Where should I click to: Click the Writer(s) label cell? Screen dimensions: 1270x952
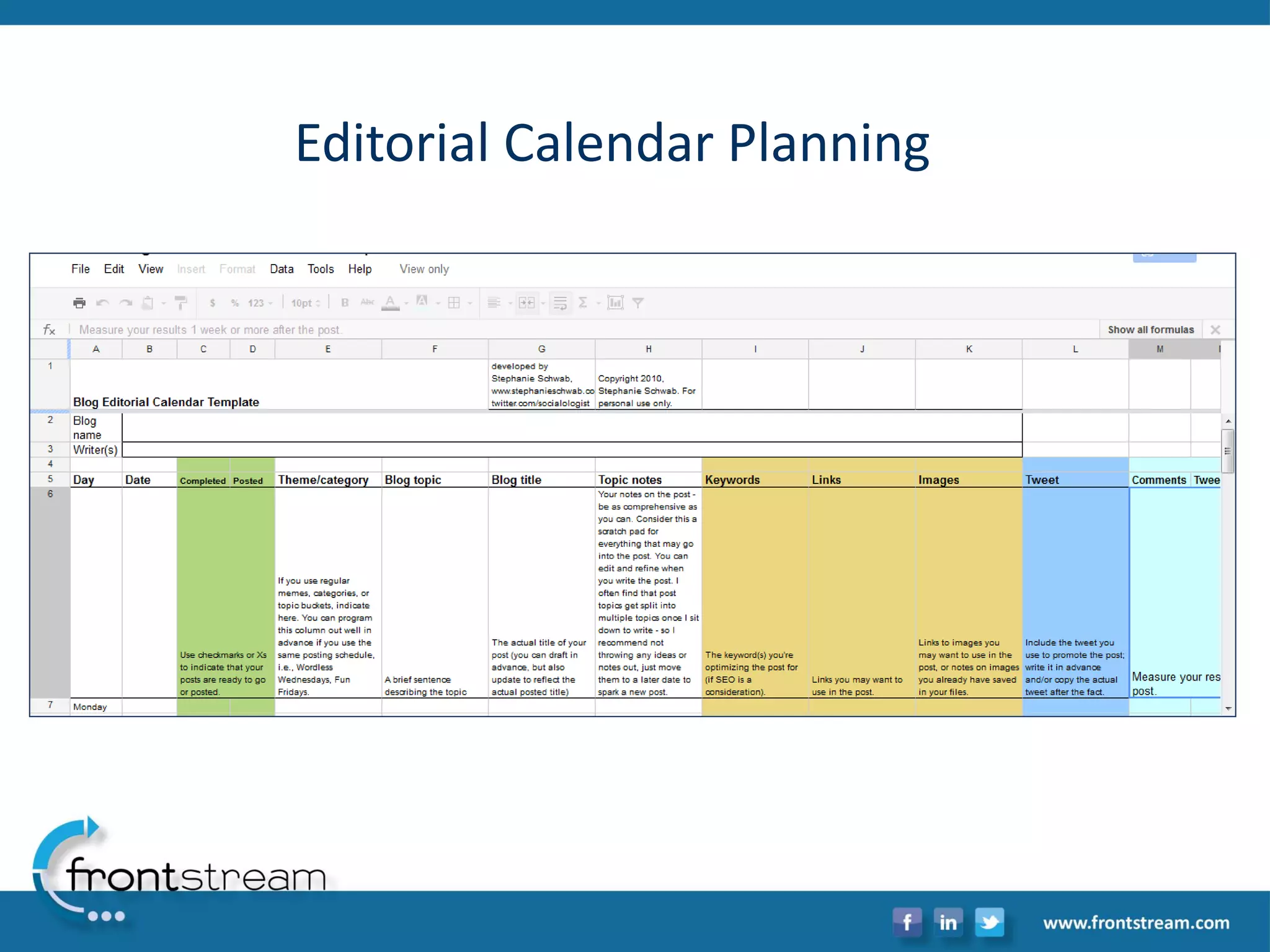(x=96, y=449)
